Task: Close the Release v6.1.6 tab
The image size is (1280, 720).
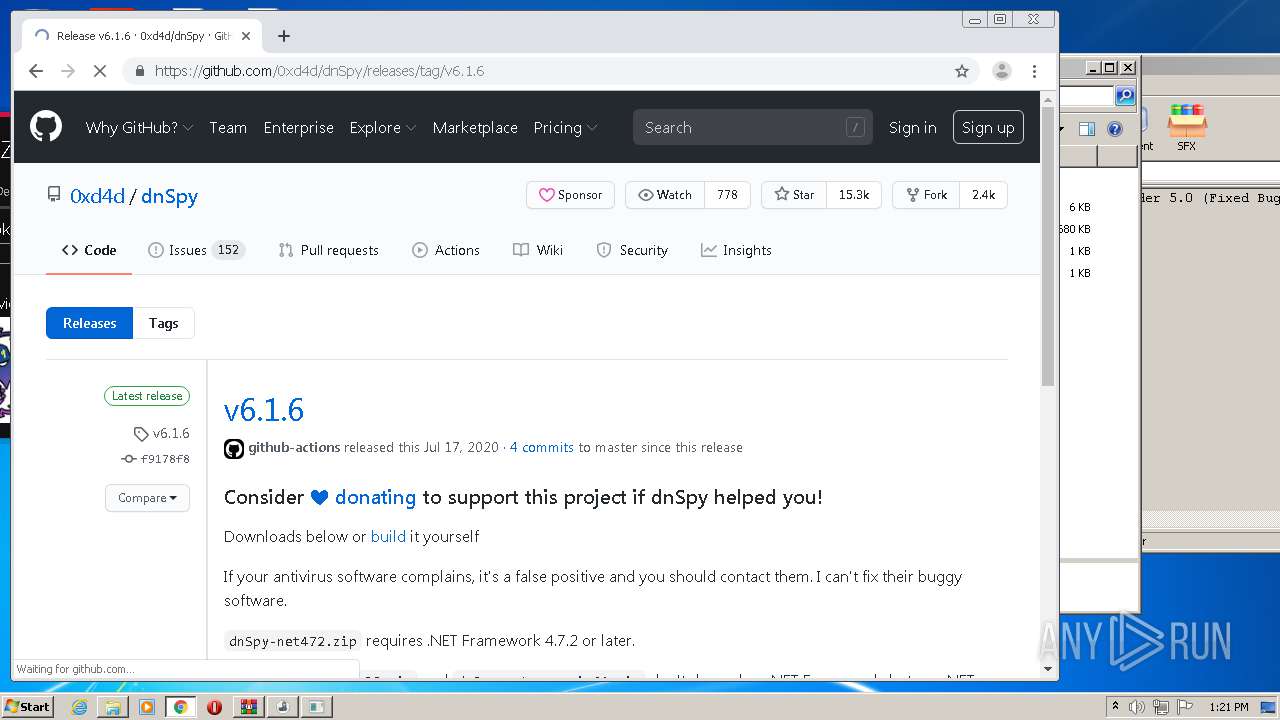Action: pyautogui.click(x=246, y=36)
